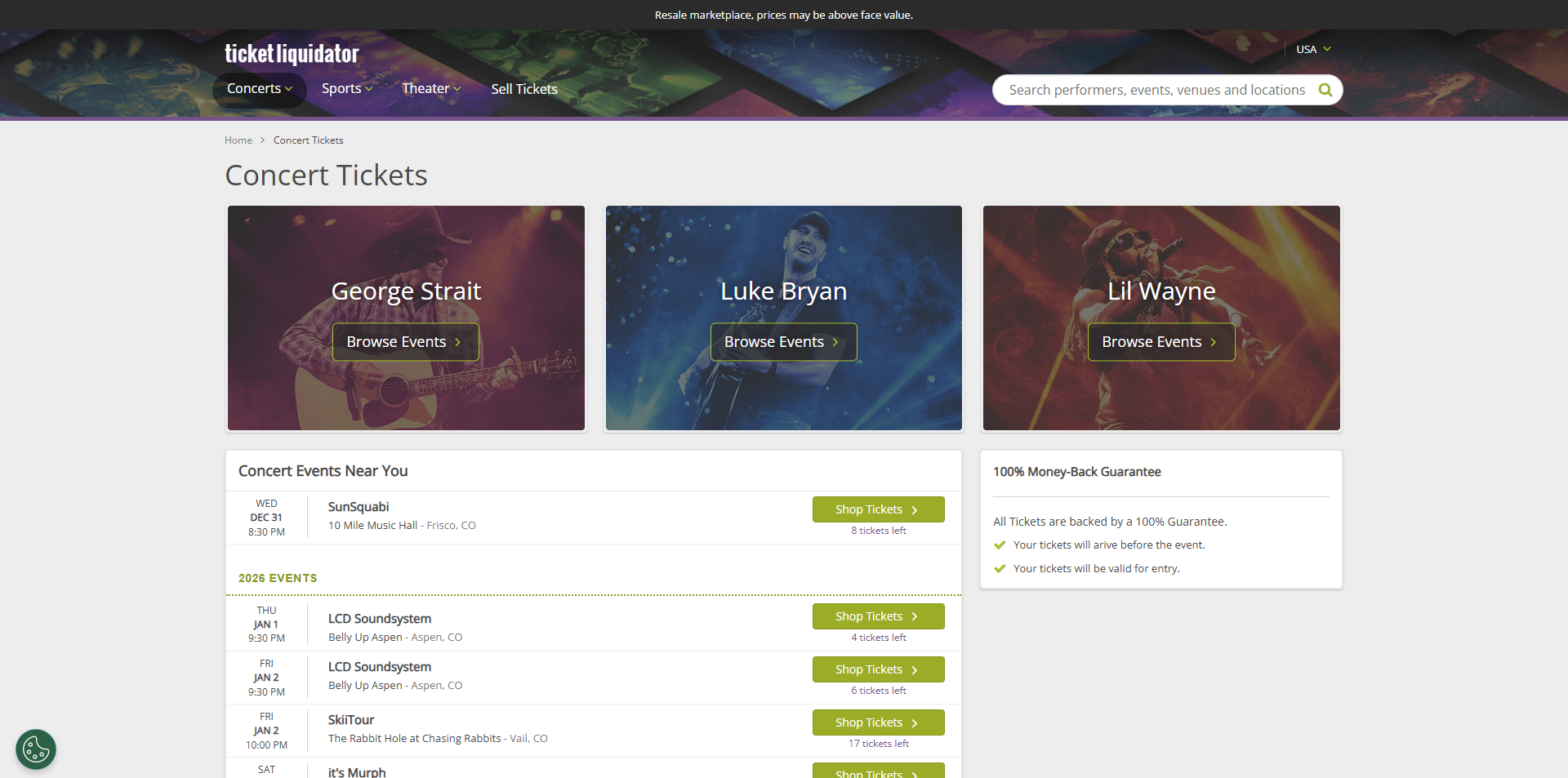Select Sell Tickets in the navigation bar

523,89
